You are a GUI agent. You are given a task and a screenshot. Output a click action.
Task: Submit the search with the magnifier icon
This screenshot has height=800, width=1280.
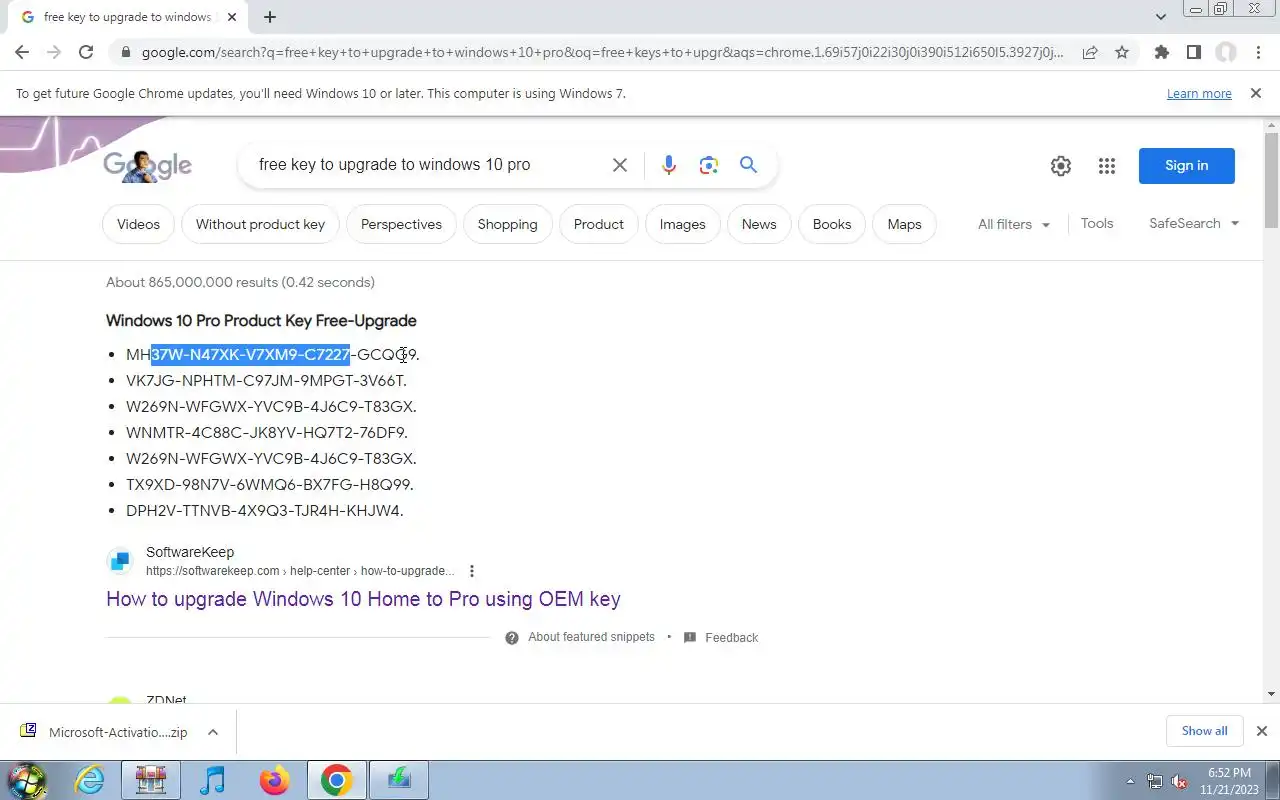click(748, 165)
